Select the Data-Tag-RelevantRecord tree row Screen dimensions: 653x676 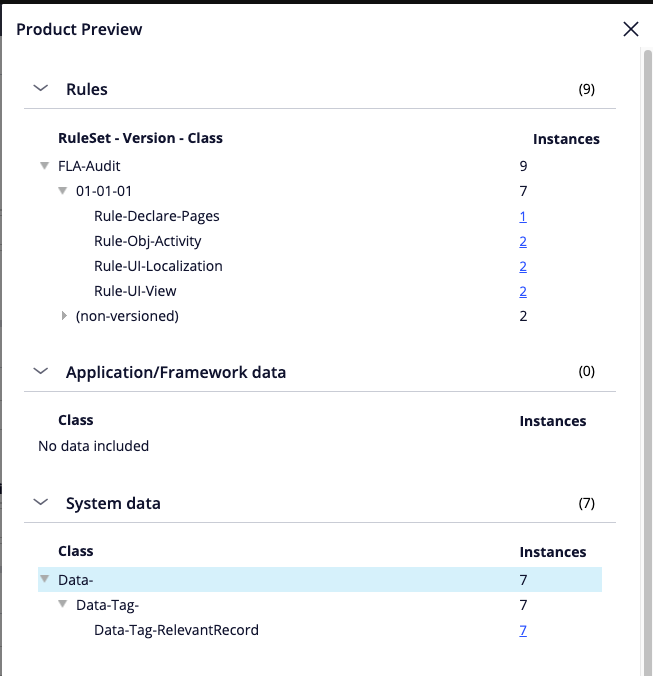320,630
